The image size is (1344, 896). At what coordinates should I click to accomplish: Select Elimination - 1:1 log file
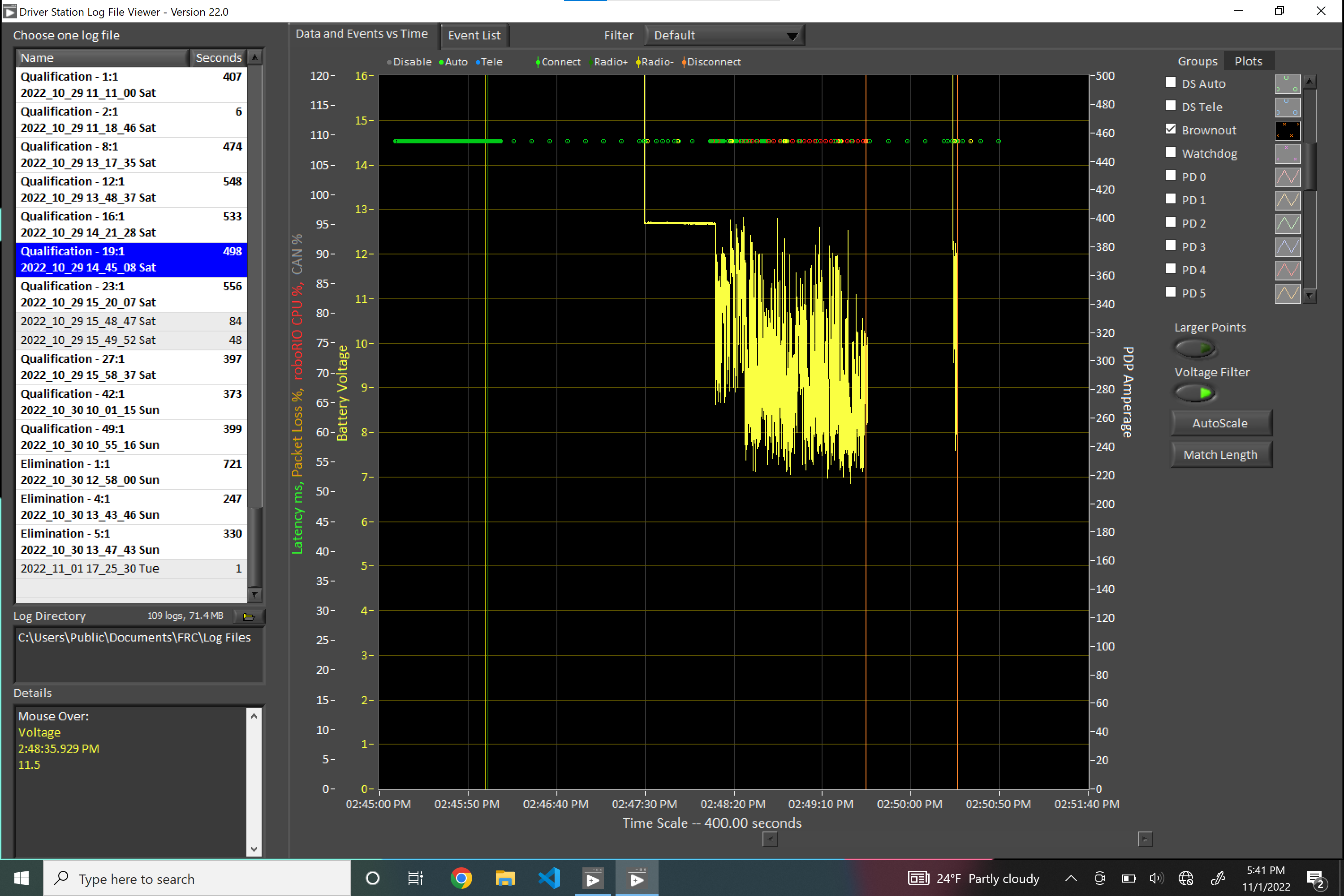coord(131,472)
